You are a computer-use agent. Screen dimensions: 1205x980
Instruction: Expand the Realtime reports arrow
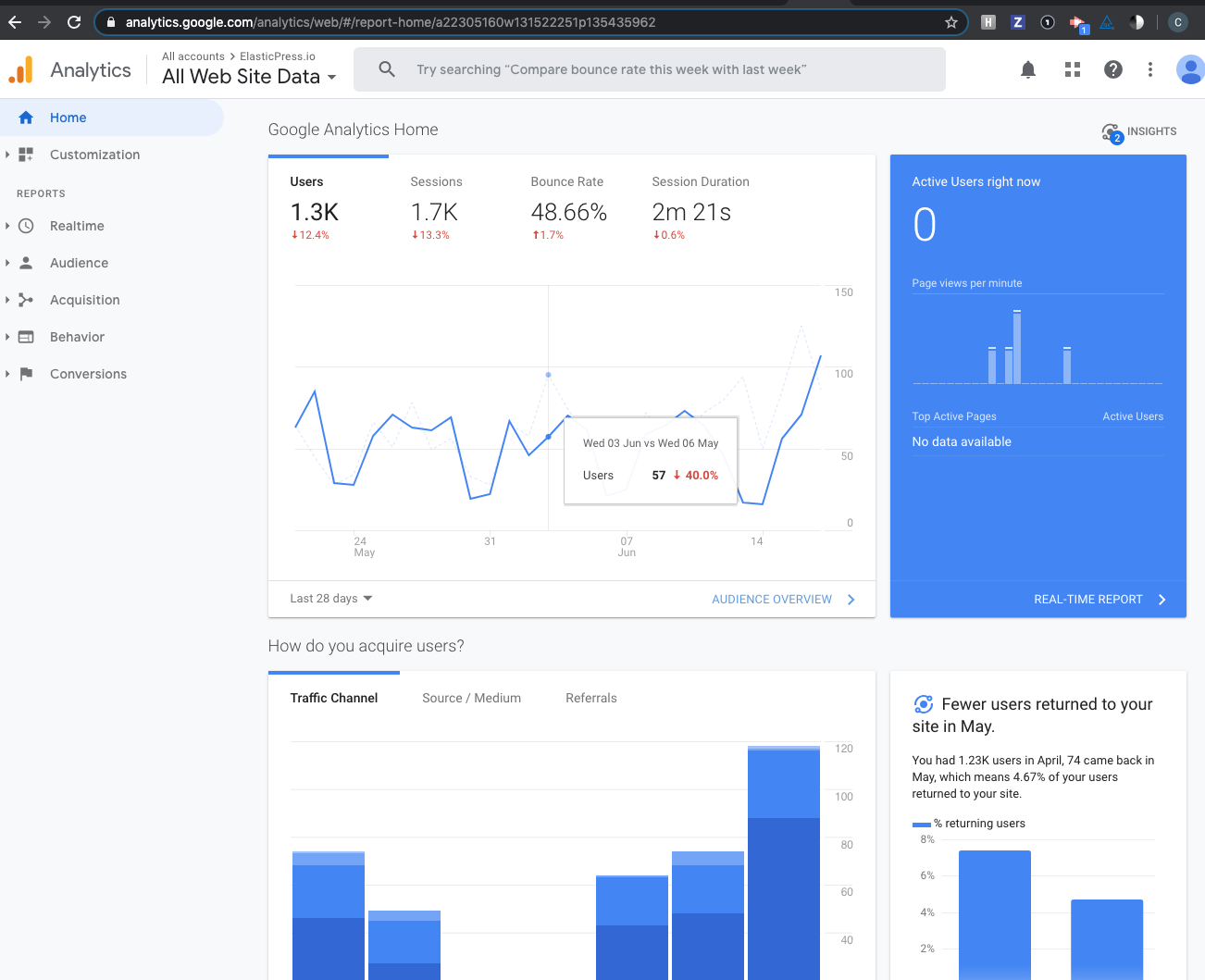[x=7, y=226]
